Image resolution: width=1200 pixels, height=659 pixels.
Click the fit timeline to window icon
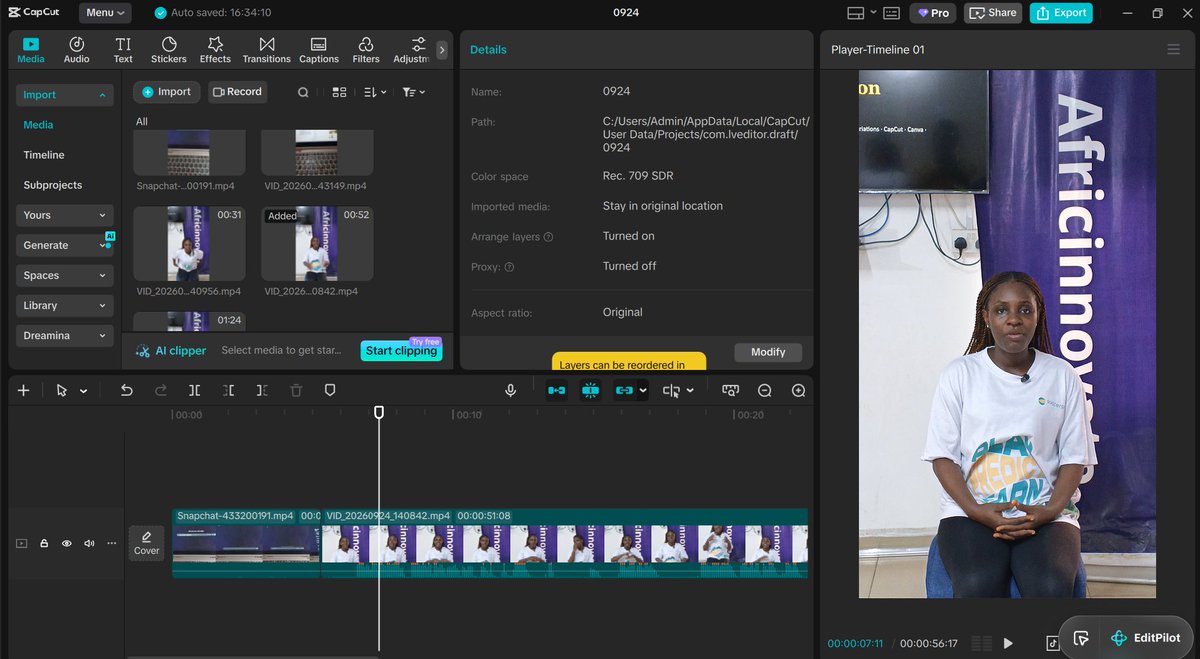(731, 391)
